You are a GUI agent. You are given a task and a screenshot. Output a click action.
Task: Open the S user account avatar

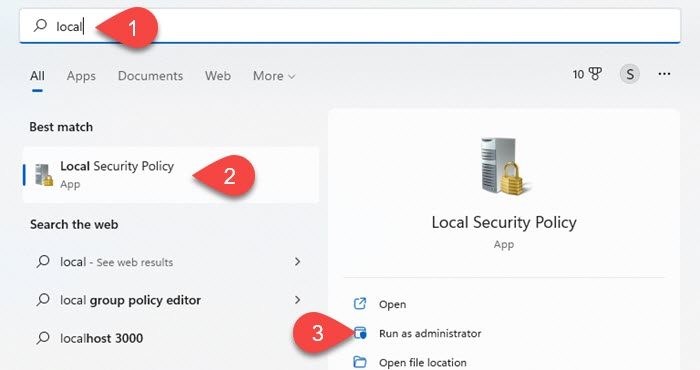(630, 74)
